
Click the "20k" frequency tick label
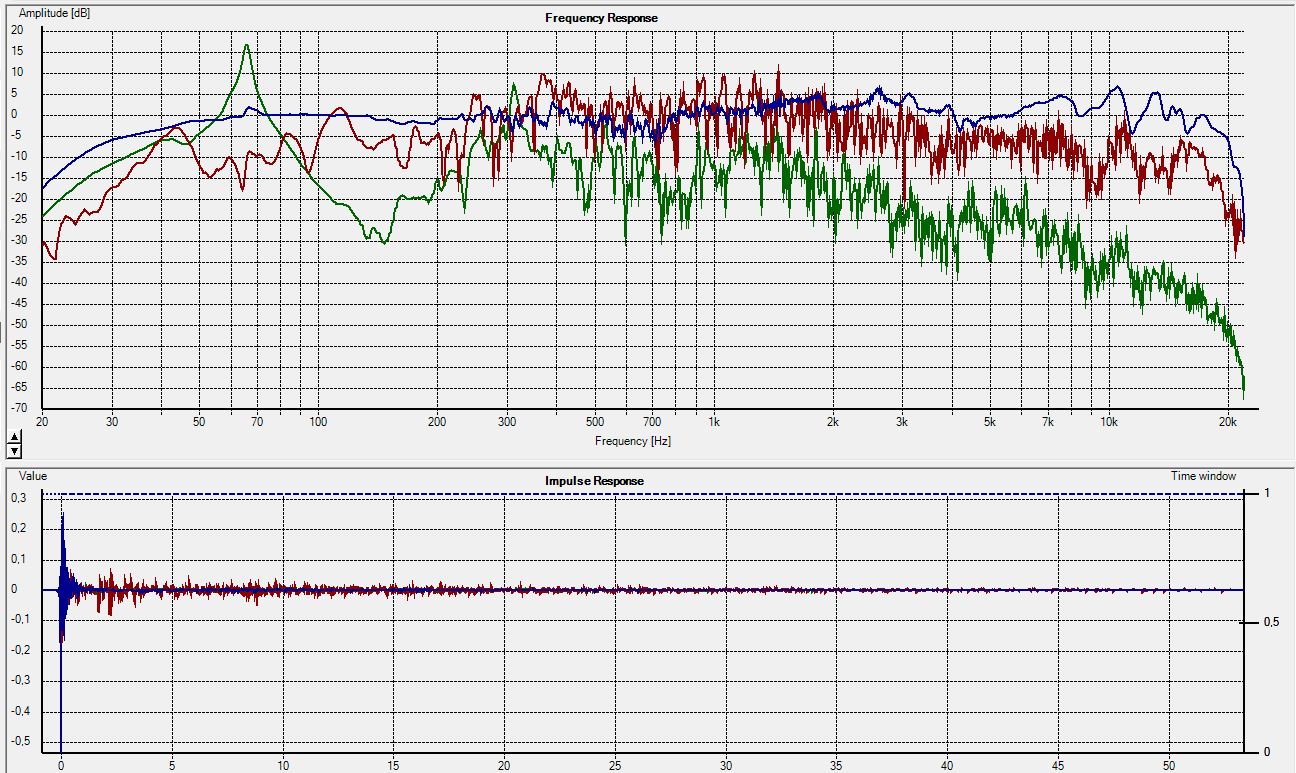1227,422
